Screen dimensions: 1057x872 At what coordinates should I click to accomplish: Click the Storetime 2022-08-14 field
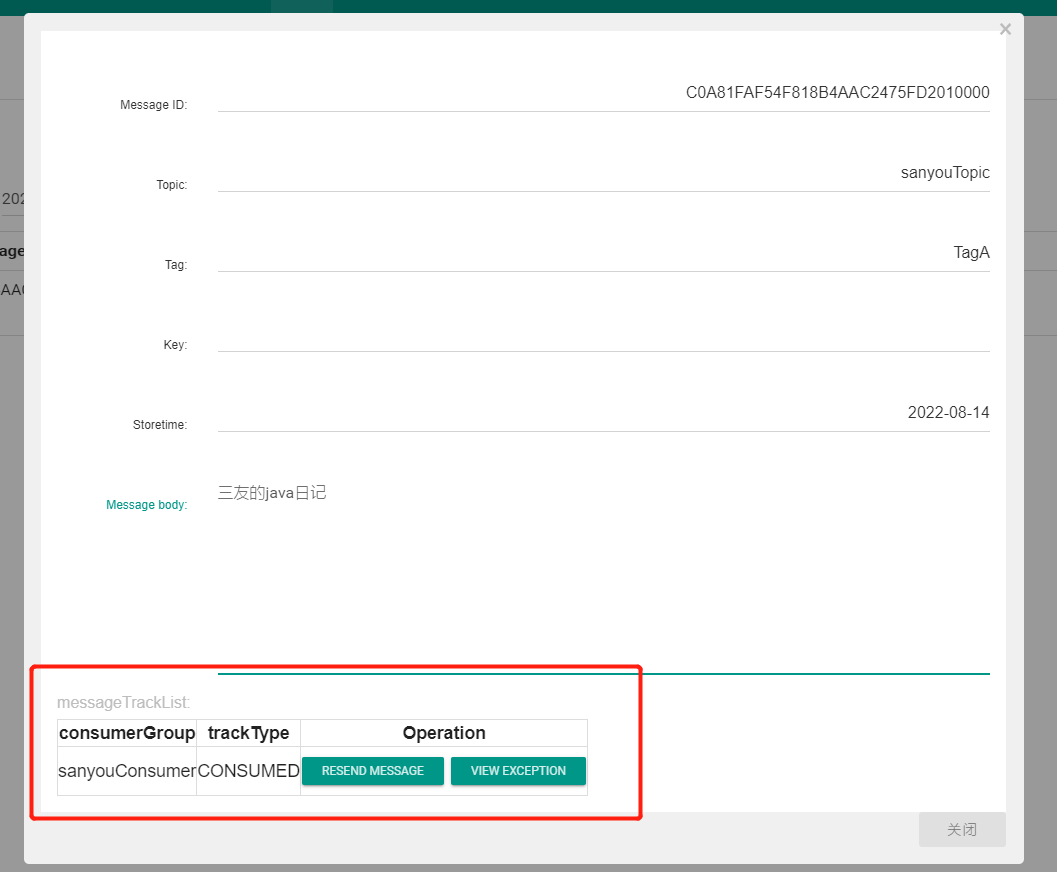pyautogui.click(x=603, y=413)
